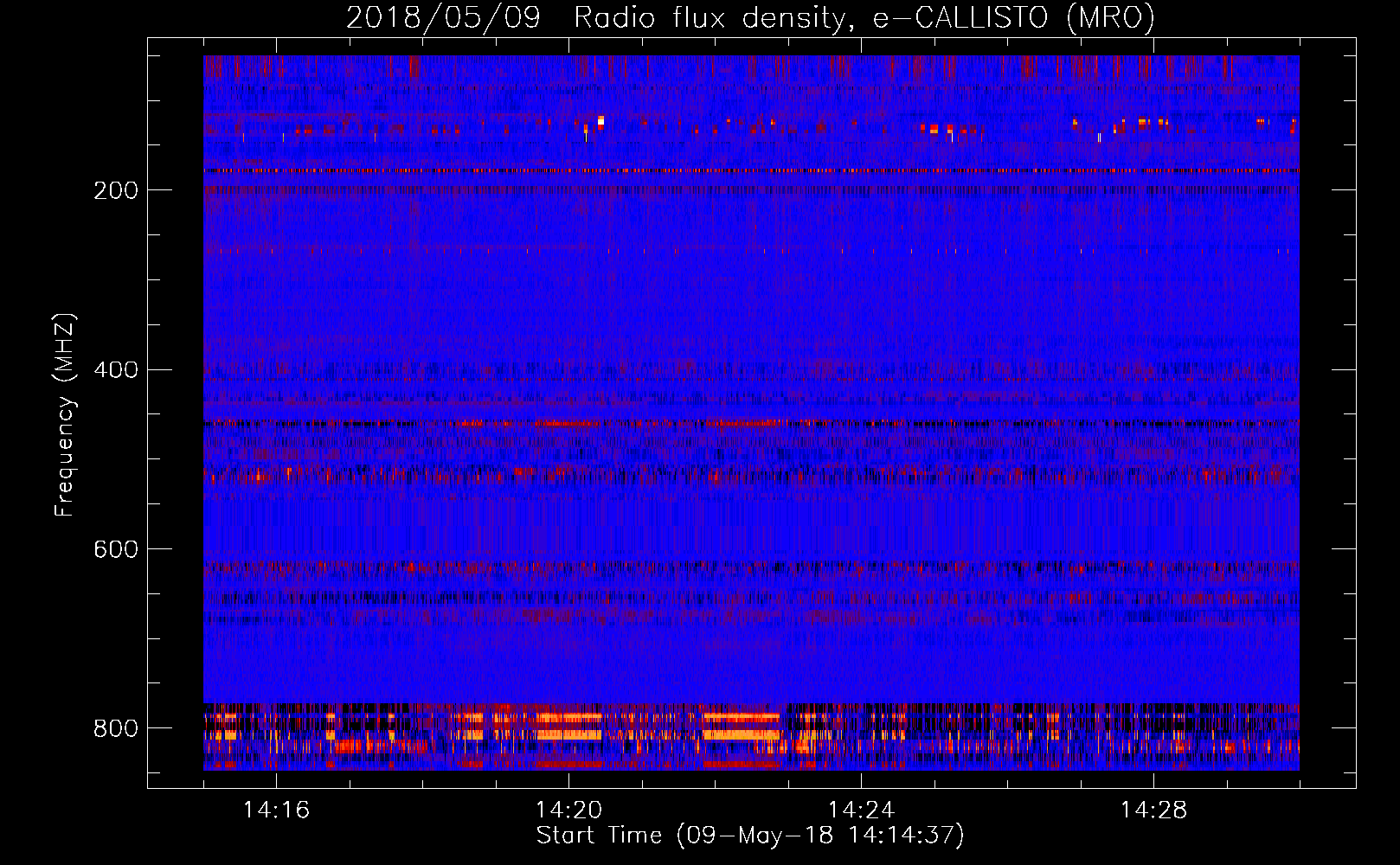Image resolution: width=1400 pixels, height=865 pixels.
Task: Click the 200 frequency tick label
Action: 115,190
